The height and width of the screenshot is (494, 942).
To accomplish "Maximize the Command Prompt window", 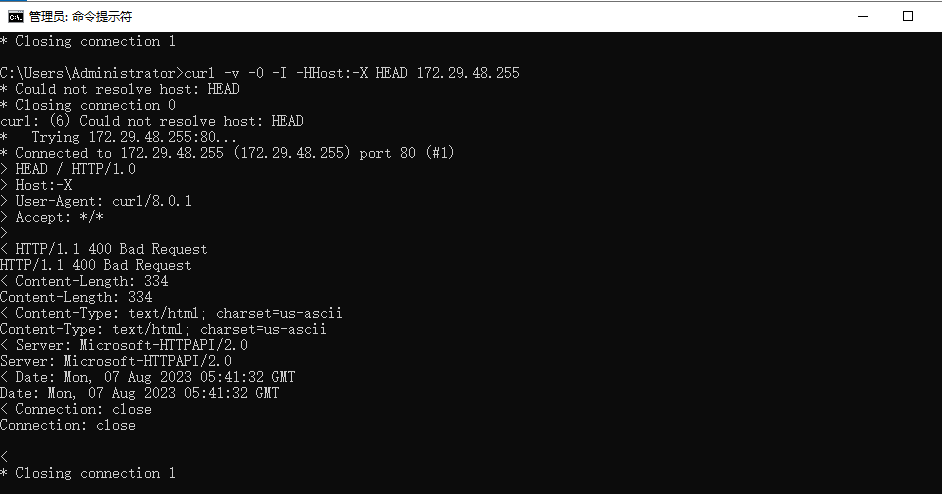I will [908, 16].
